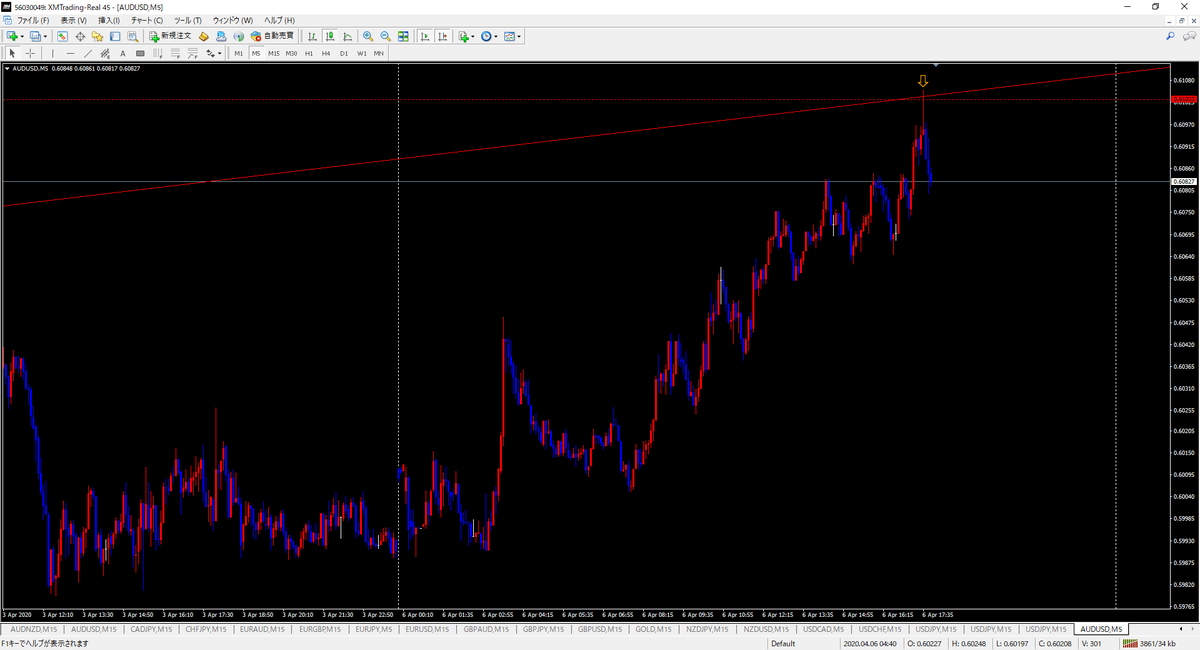Open MetaEditor from the toolbar

point(204,36)
